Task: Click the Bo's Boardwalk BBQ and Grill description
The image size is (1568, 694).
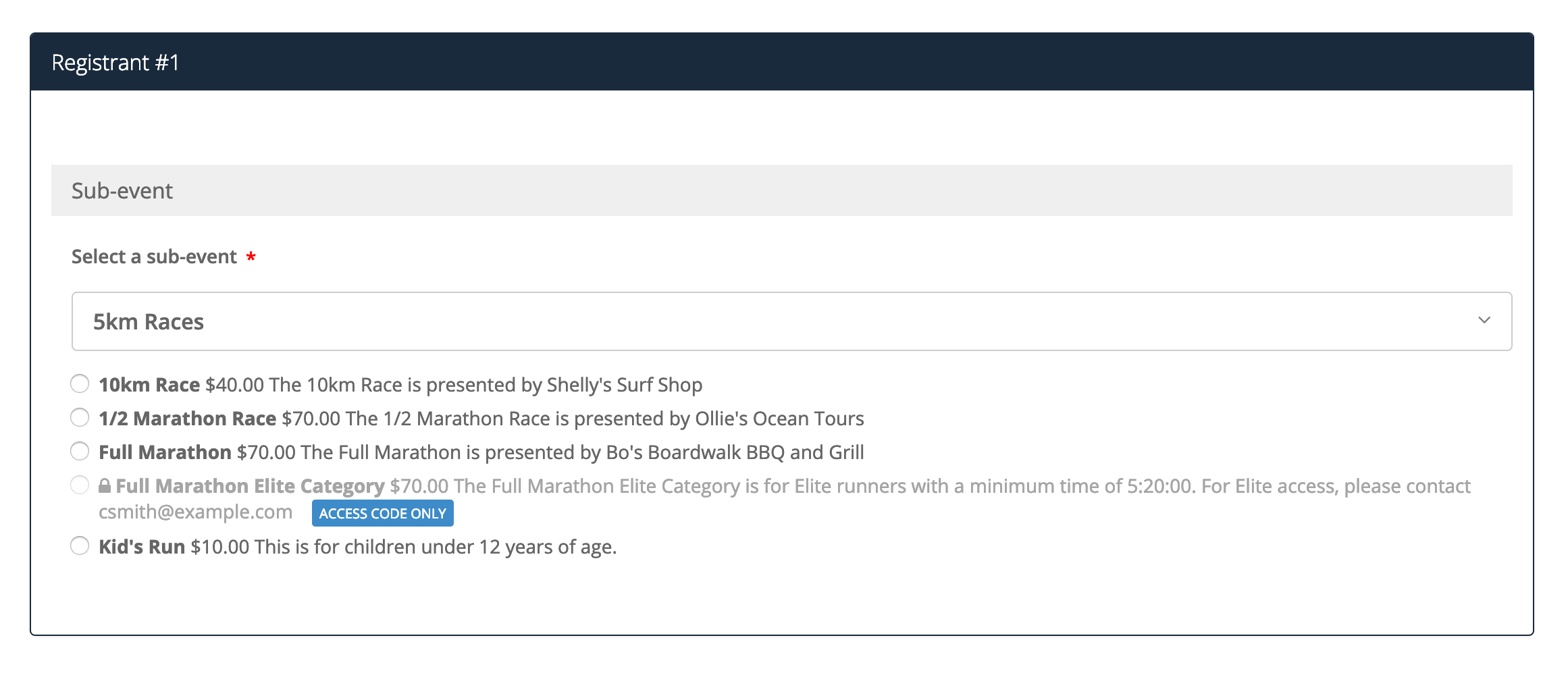Action: point(735,452)
